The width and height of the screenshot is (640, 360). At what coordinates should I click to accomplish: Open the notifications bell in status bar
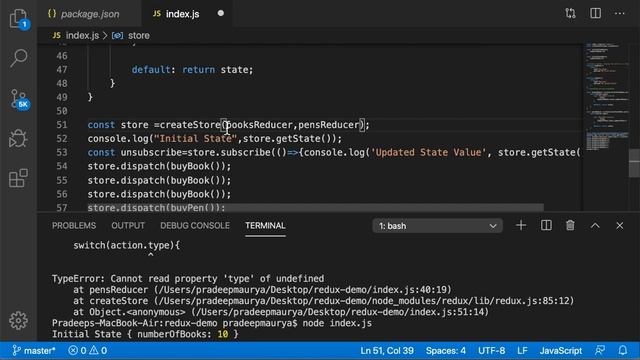622,350
